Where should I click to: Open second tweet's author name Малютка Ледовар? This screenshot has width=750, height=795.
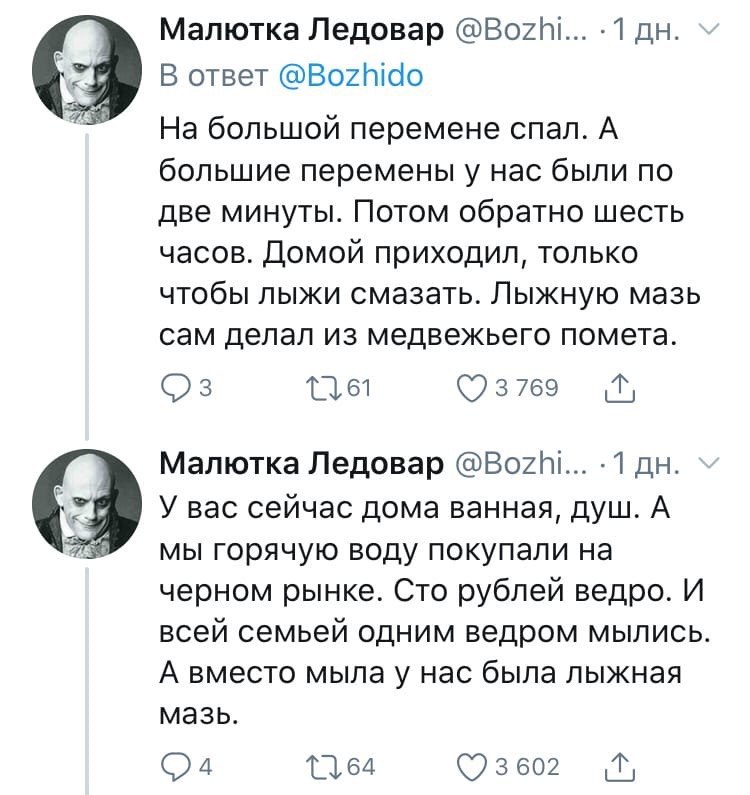301,463
